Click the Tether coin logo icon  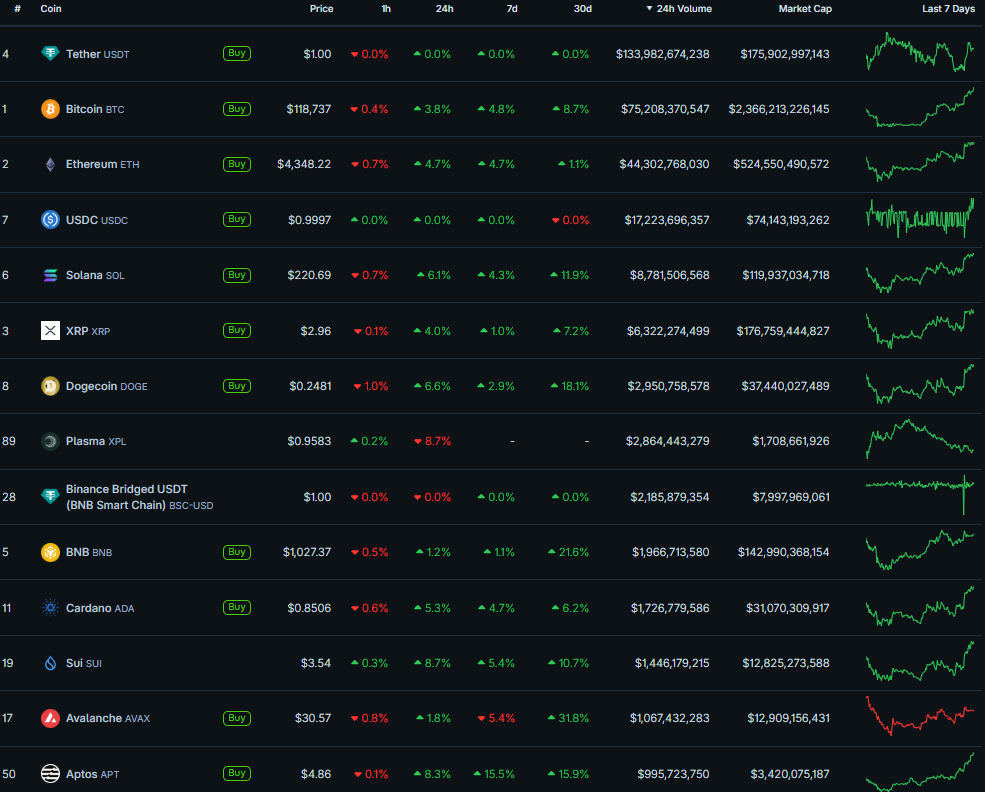[x=50, y=54]
